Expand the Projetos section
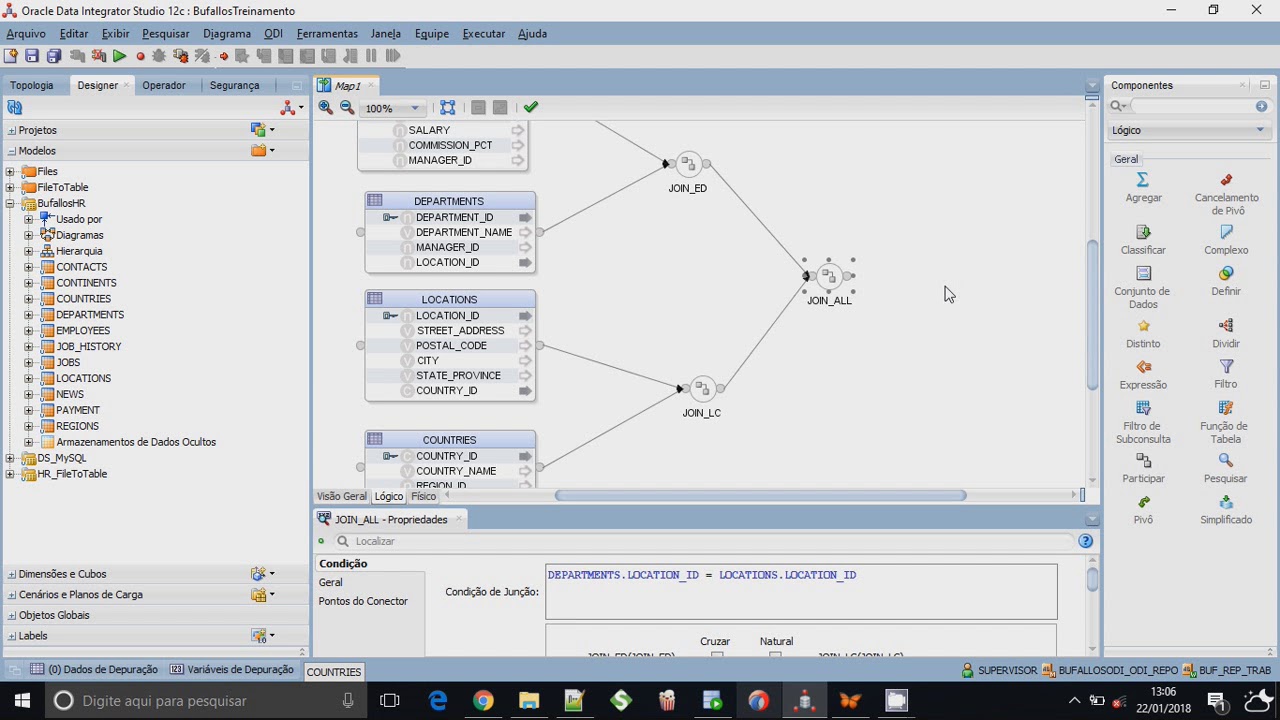 click(11, 130)
